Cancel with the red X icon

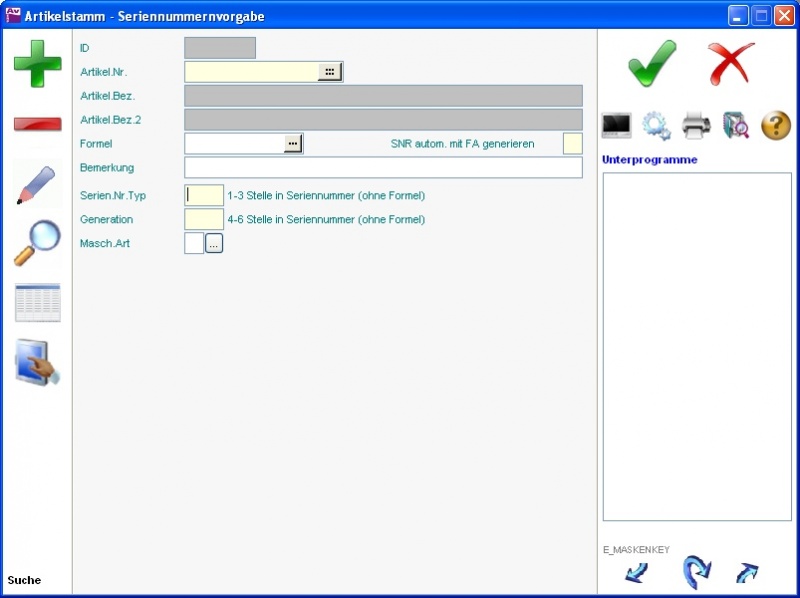731,64
